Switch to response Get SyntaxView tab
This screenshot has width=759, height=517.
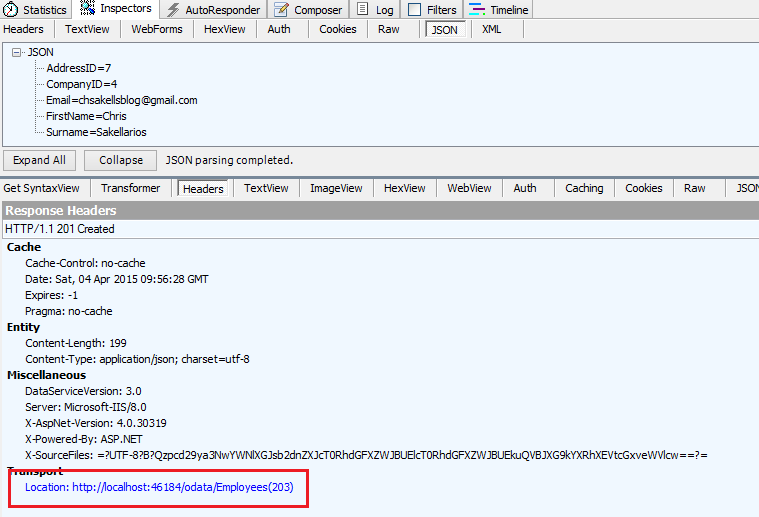point(42,188)
